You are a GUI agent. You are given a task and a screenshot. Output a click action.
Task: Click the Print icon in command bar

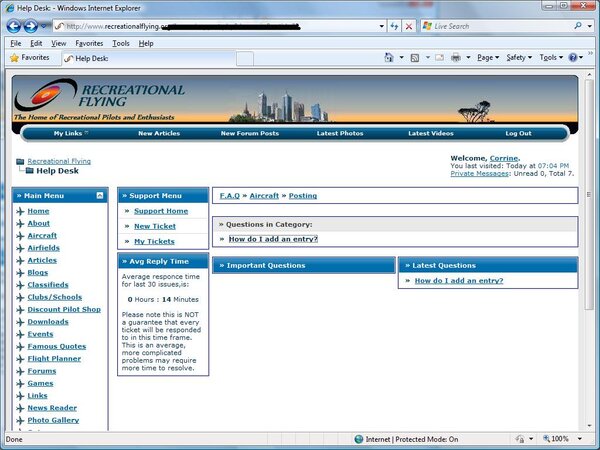(x=455, y=58)
